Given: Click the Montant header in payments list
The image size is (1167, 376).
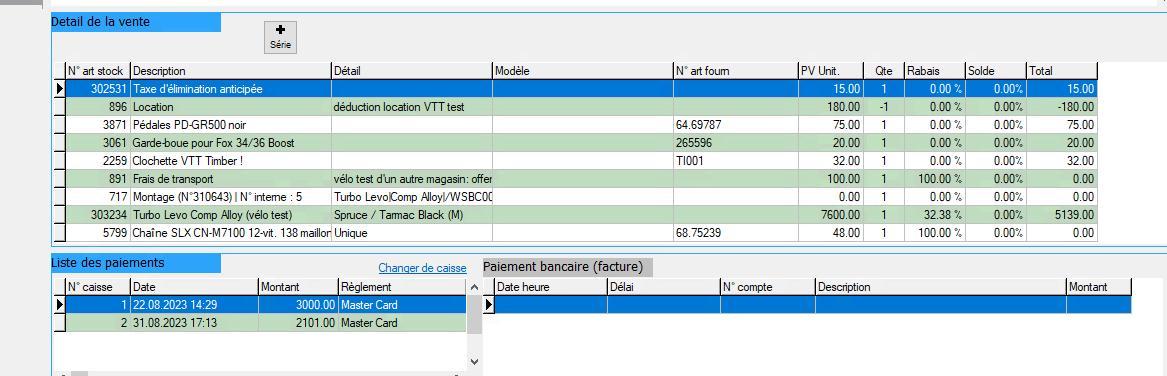Looking at the screenshot, I should pos(298,287).
